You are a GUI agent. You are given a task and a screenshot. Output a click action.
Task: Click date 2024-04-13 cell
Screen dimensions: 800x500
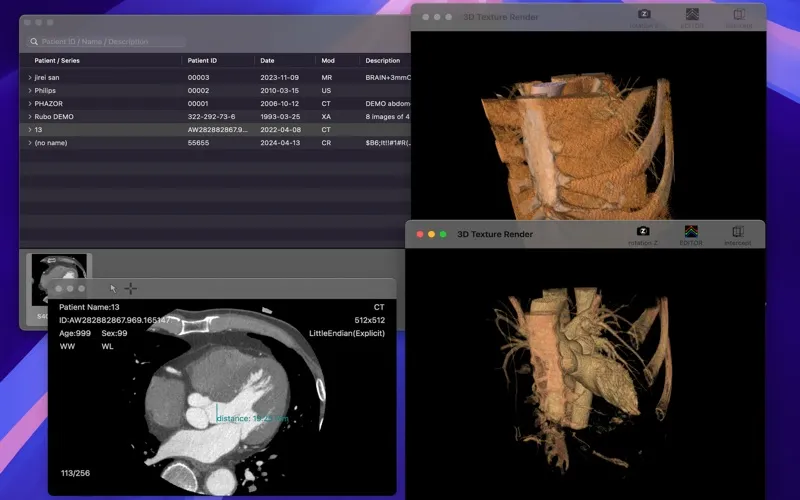pos(280,143)
